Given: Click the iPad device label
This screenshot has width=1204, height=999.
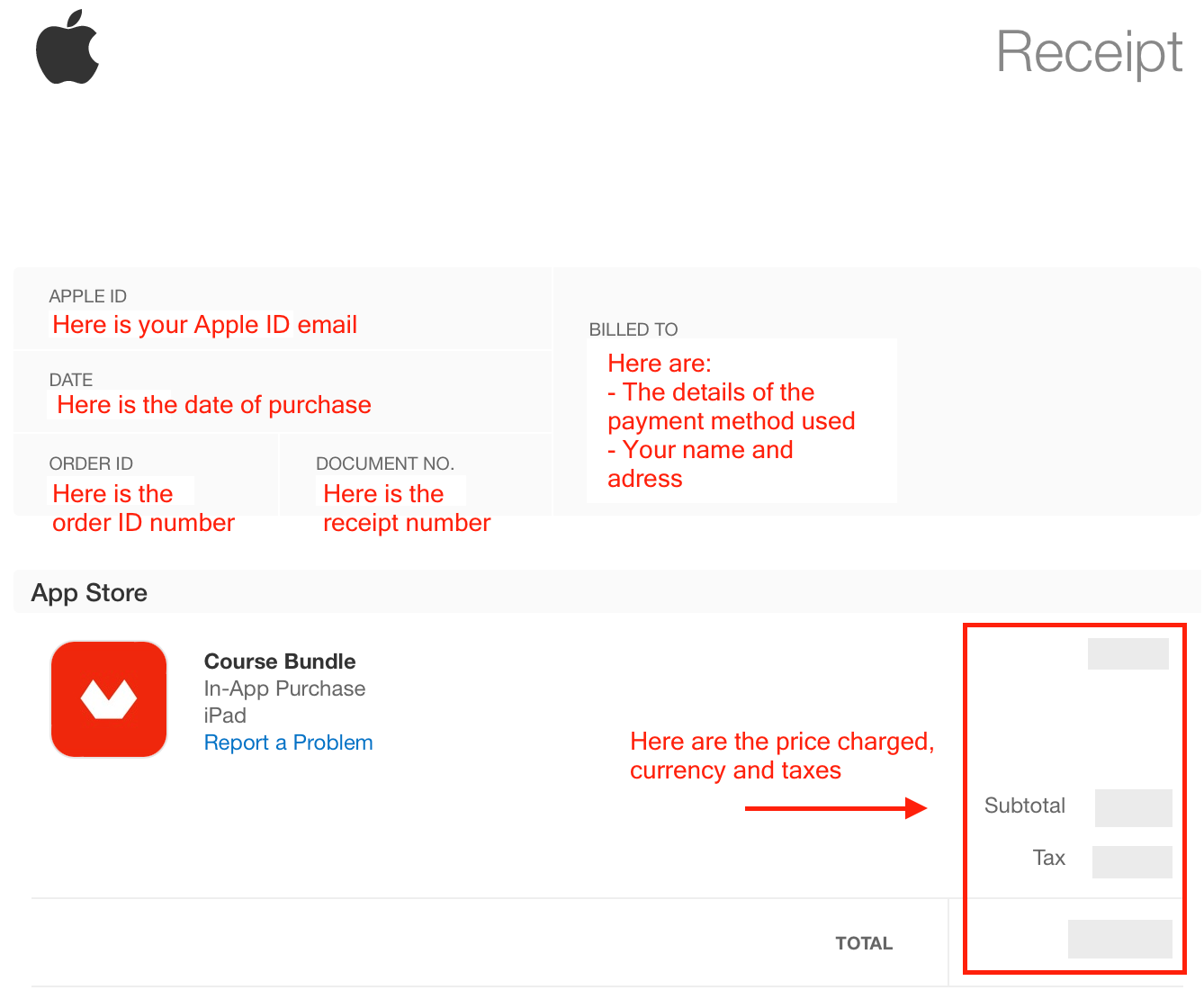Looking at the screenshot, I should 225,715.
